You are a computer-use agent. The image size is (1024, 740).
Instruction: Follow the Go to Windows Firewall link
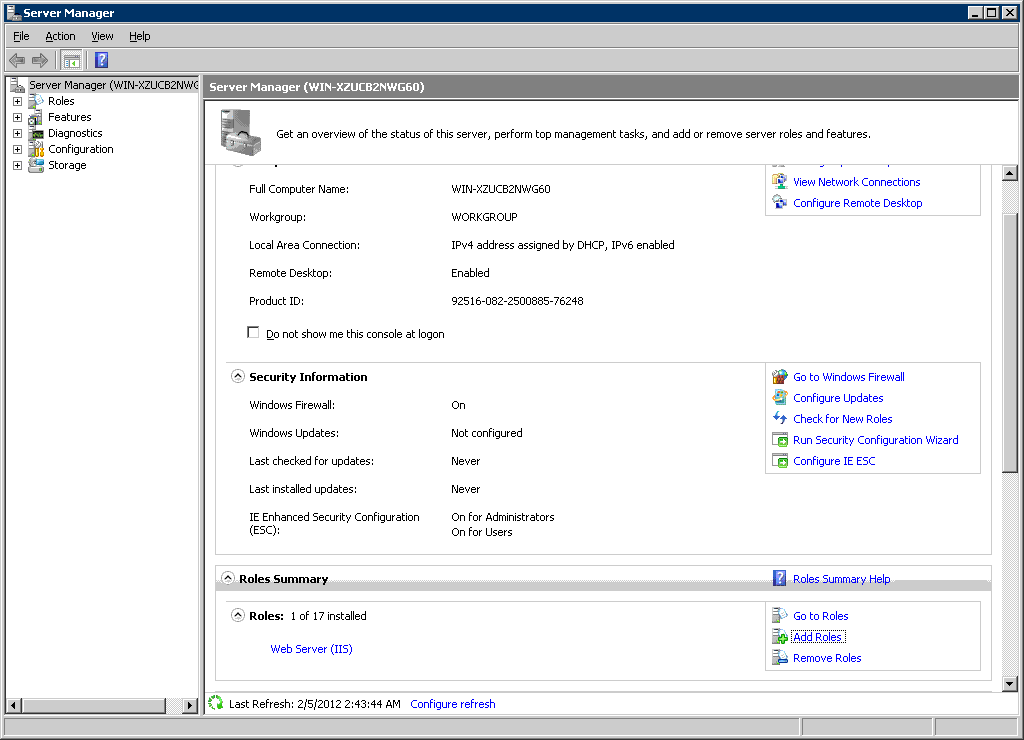point(848,377)
